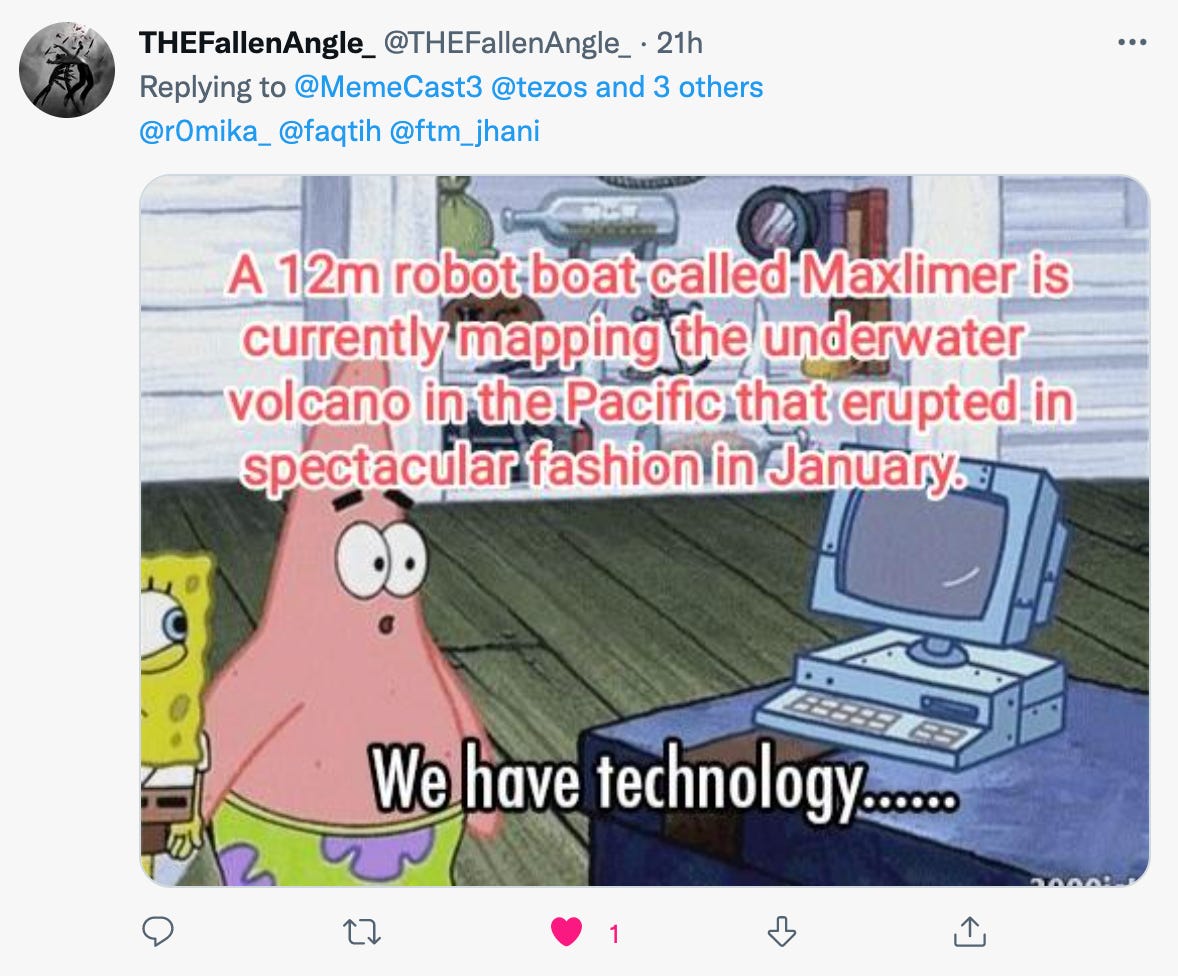Visit the @MemeCast3 mention link
This screenshot has width=1178, height=976.
pos(388,87)
